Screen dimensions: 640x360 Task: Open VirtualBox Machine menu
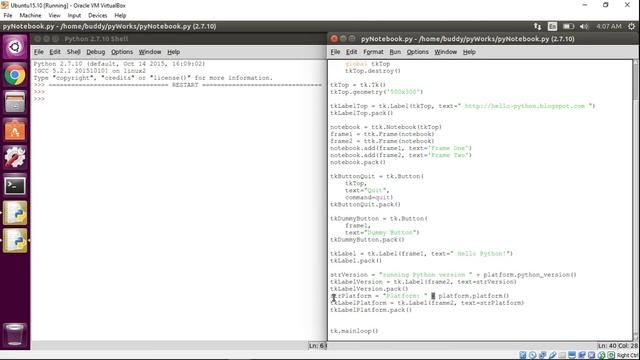[30, 16]
